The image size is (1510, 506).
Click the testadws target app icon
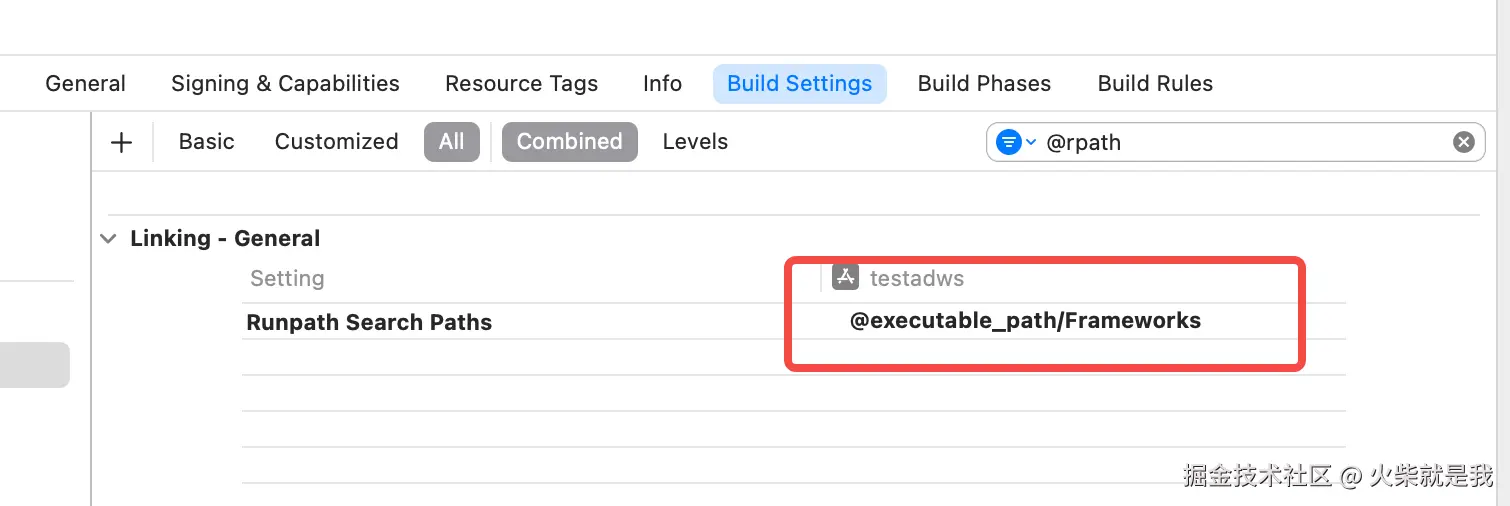click(x=846, y=278)
